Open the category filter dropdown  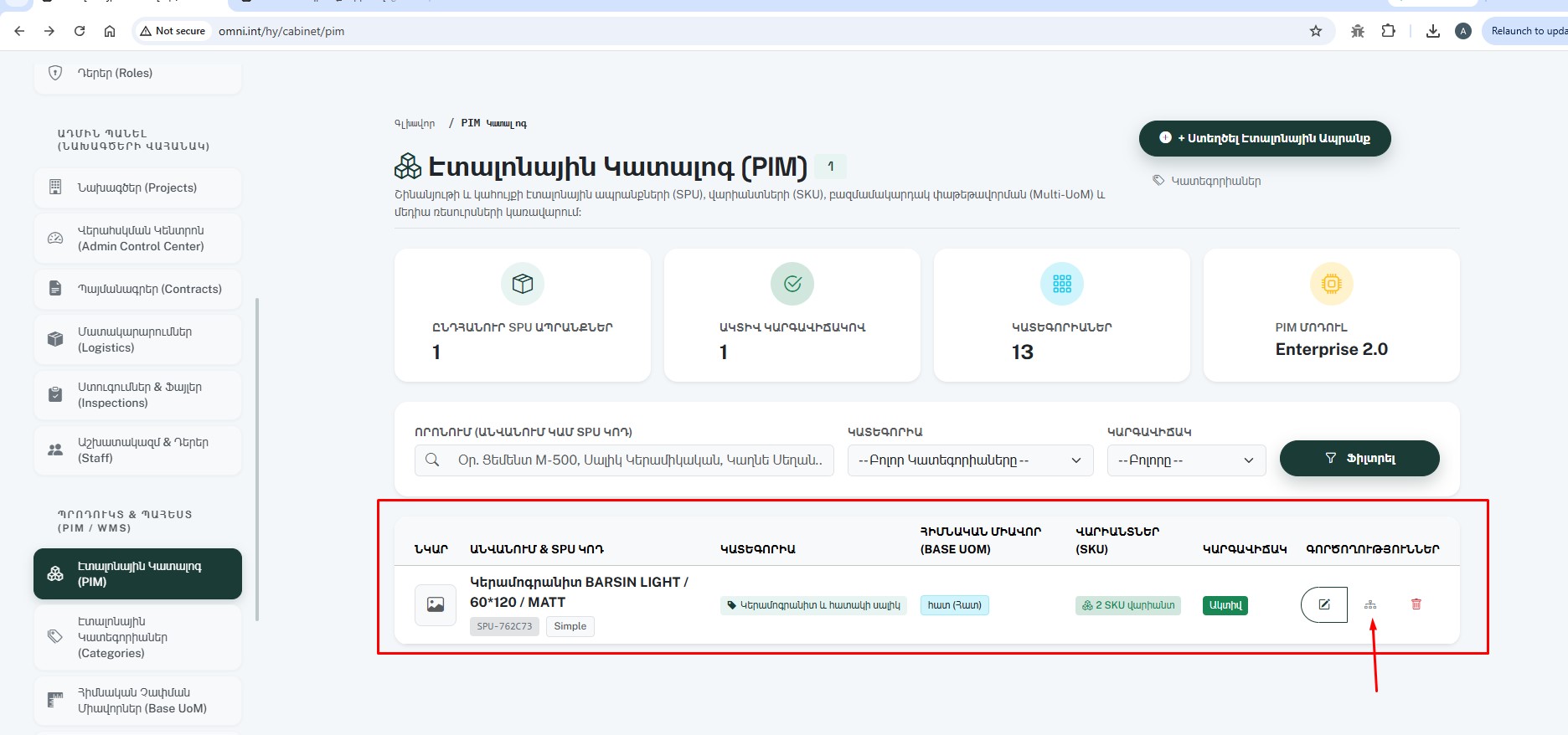pyautogui.click(x=971, y=460)
